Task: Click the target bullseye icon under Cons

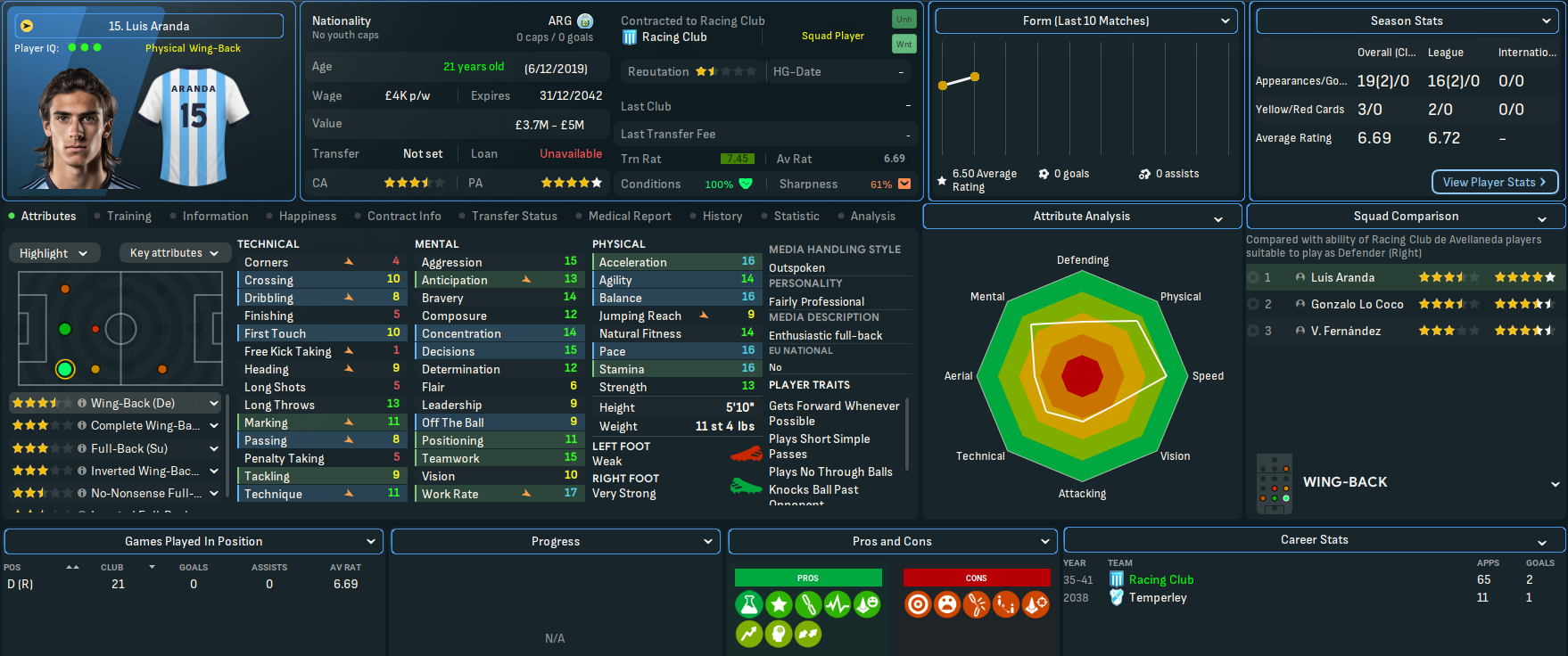Action: tap(917, 605)
